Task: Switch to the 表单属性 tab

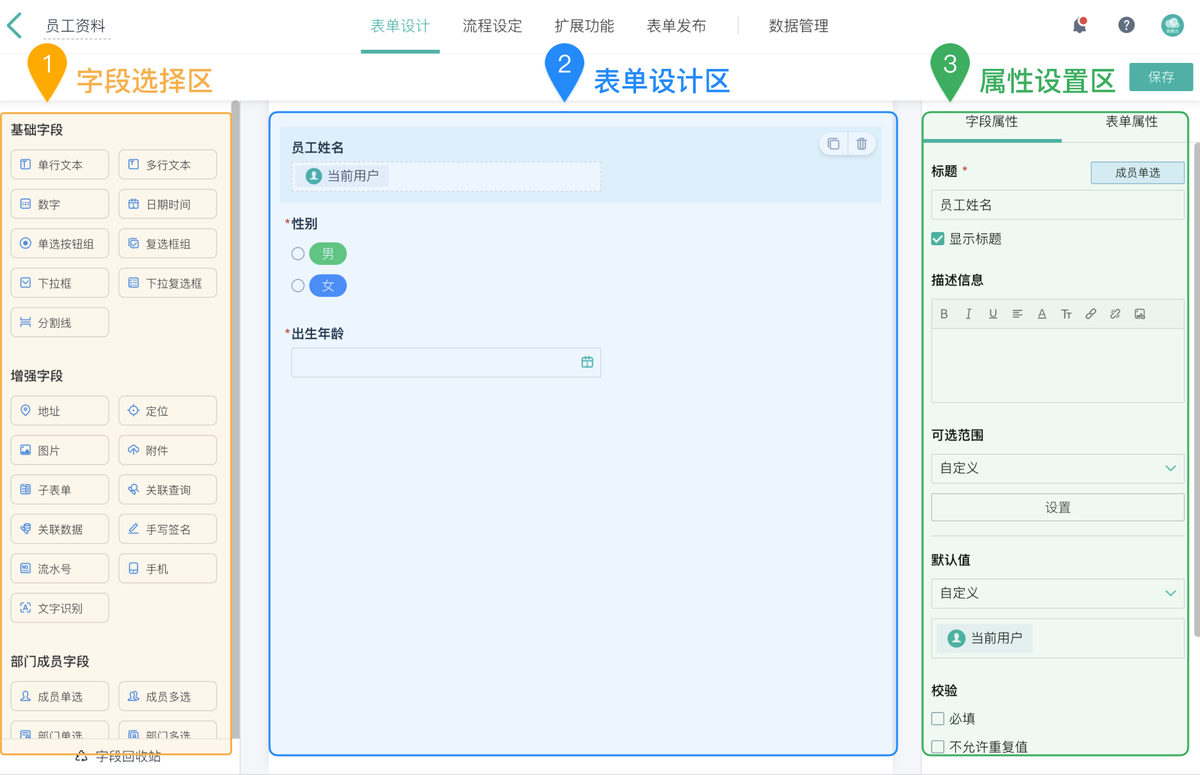Action: click(1131, 122)
